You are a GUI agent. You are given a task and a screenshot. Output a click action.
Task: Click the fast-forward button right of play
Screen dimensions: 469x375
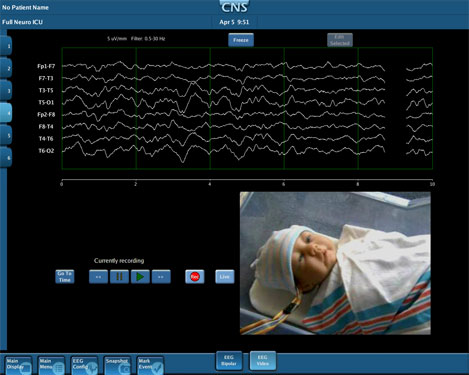161,277
